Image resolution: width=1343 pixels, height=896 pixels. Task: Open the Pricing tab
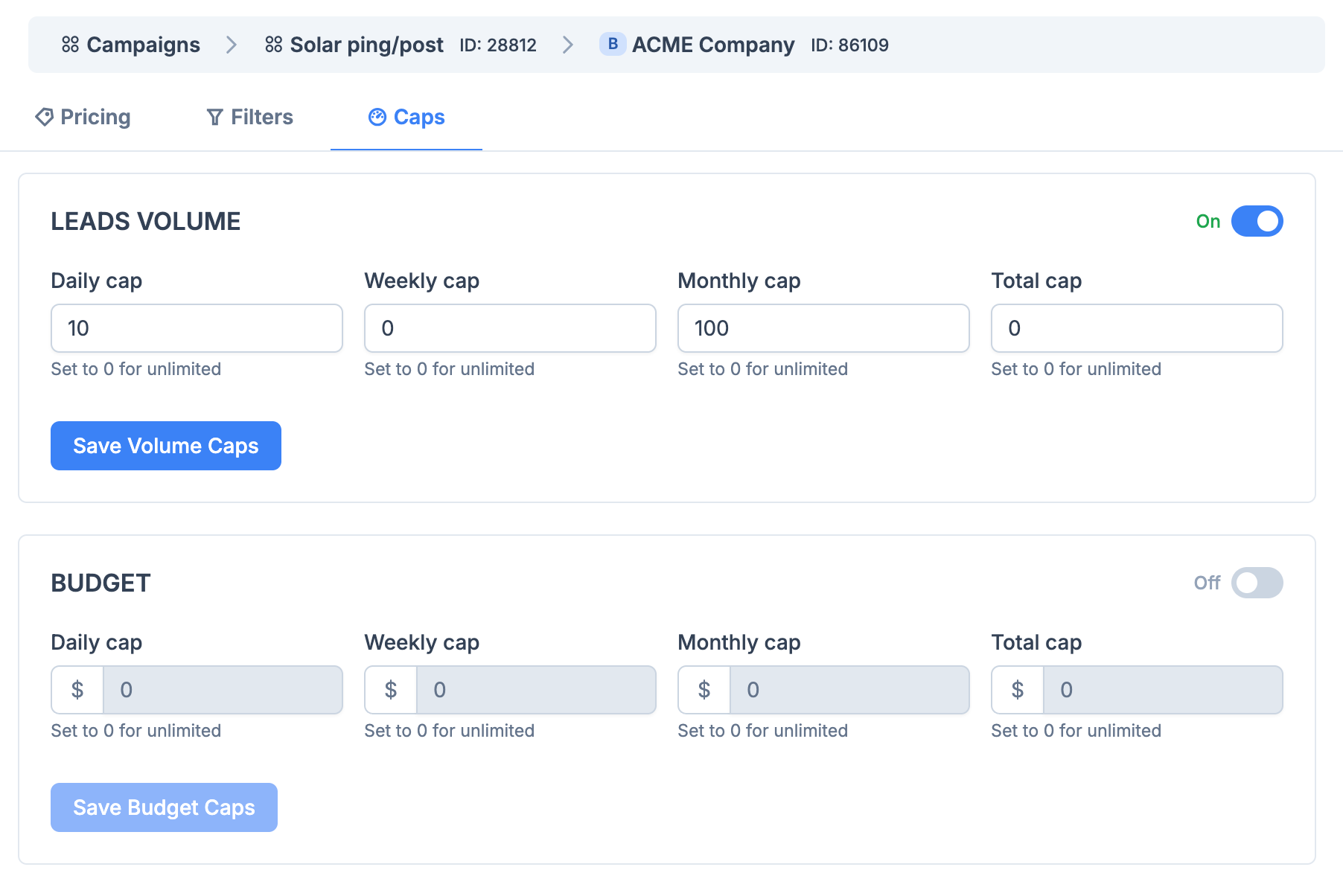[83, 117]
